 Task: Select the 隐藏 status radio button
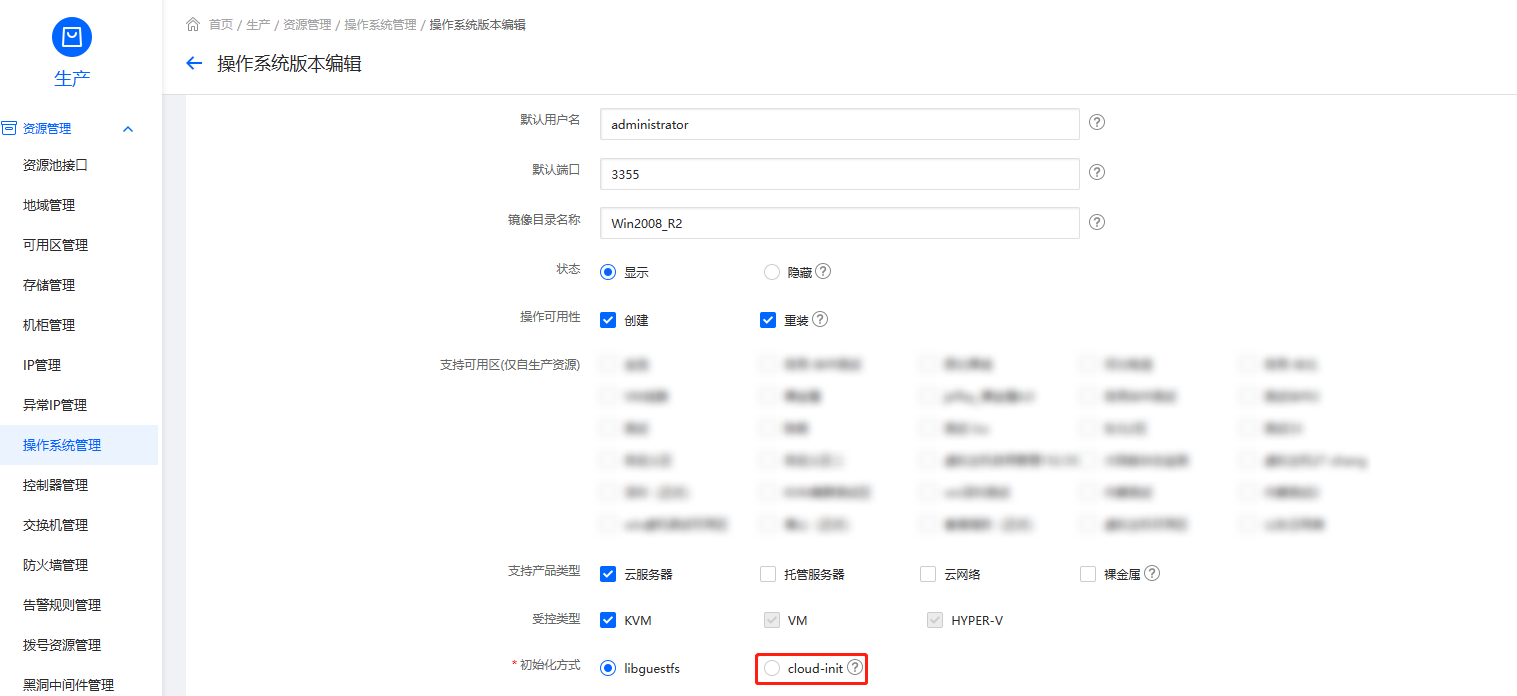pyautogui.click(x=772, y=272)
